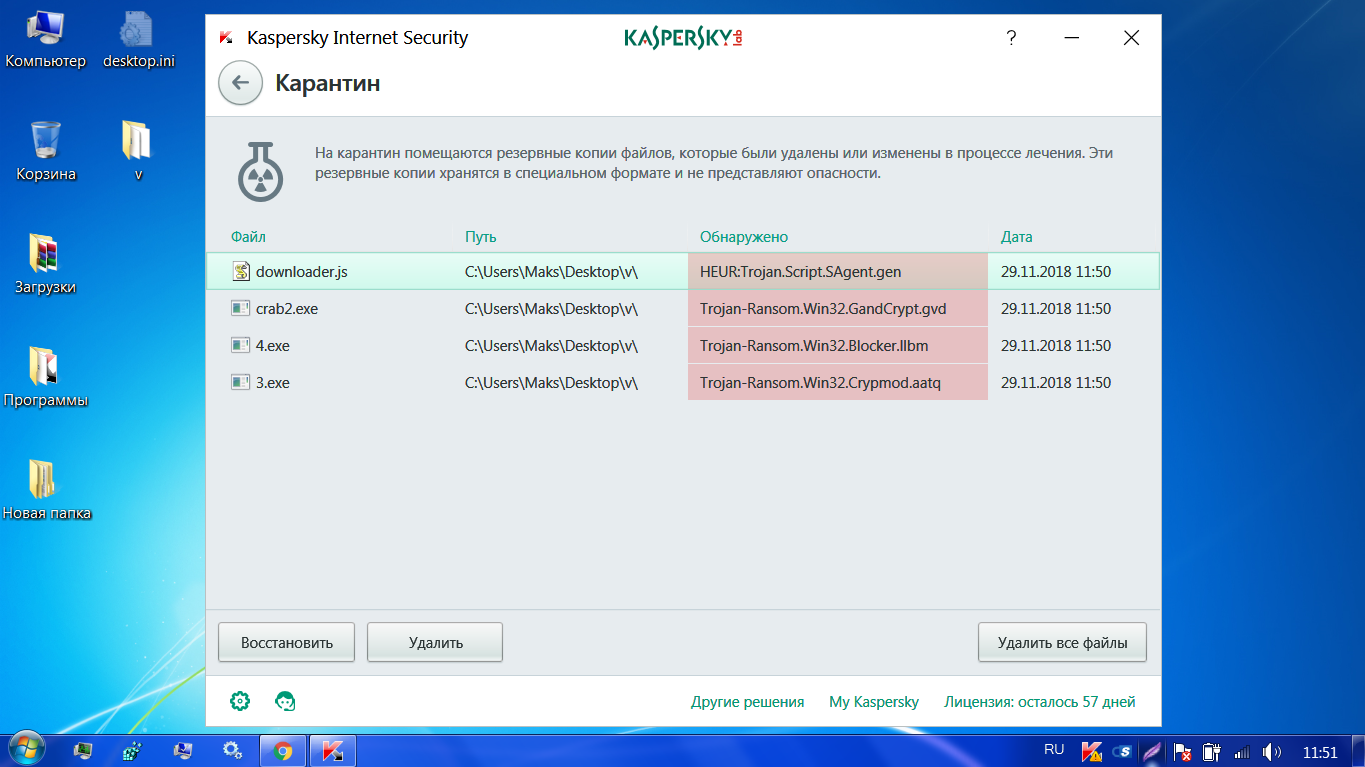Click the 3.exe file icon
The width and height of the screenshot is (1365, 767).
pos(240,383)
